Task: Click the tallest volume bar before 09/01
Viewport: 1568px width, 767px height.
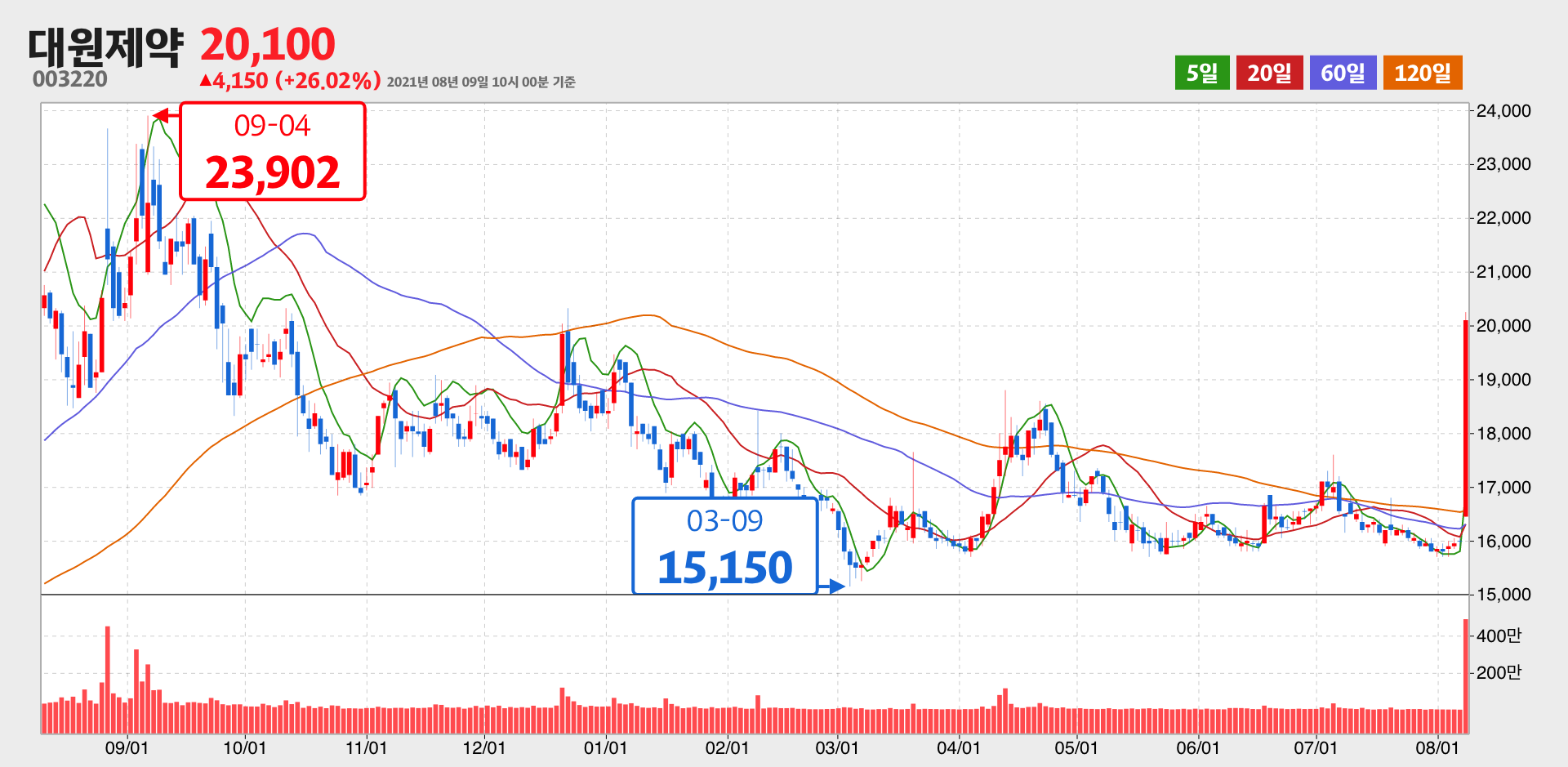Action: (x=108, y=680)
